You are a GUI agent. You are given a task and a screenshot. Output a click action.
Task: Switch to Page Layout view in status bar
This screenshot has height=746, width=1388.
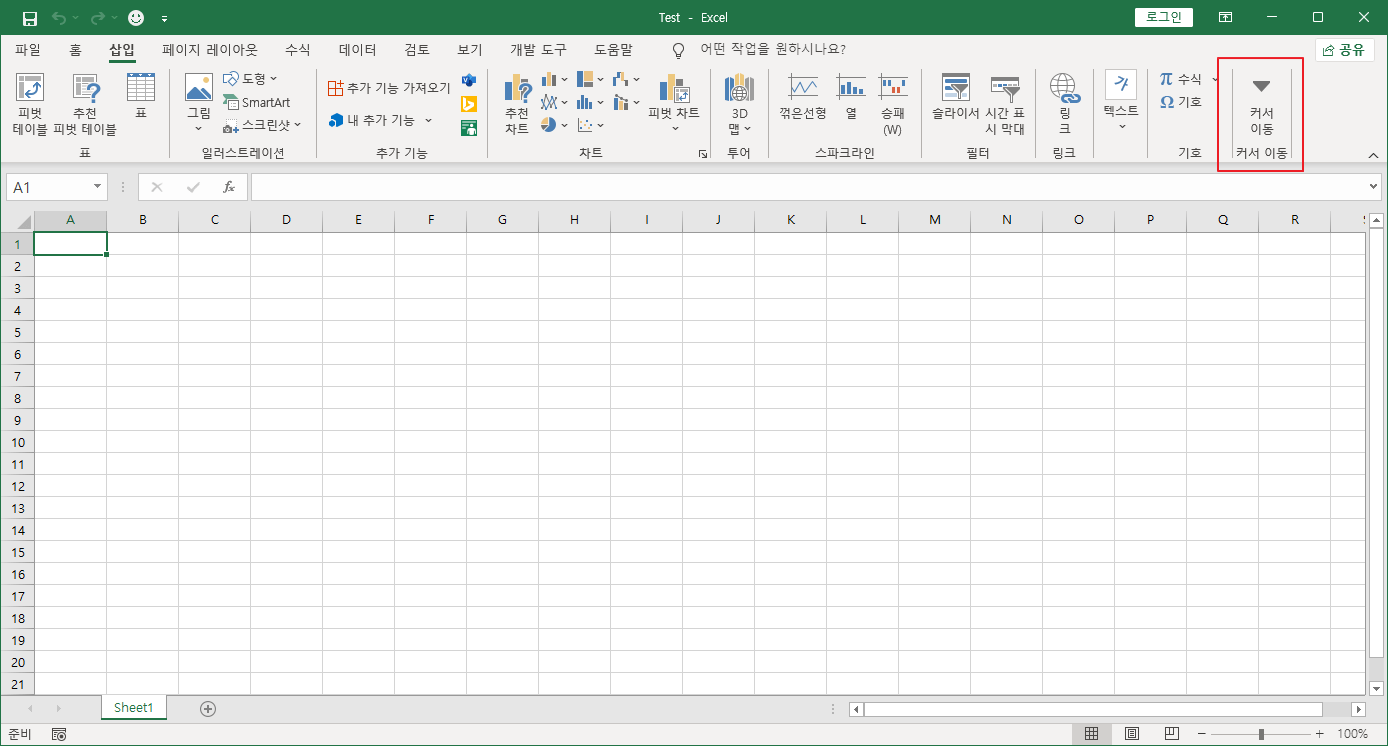click(1132, 734)
